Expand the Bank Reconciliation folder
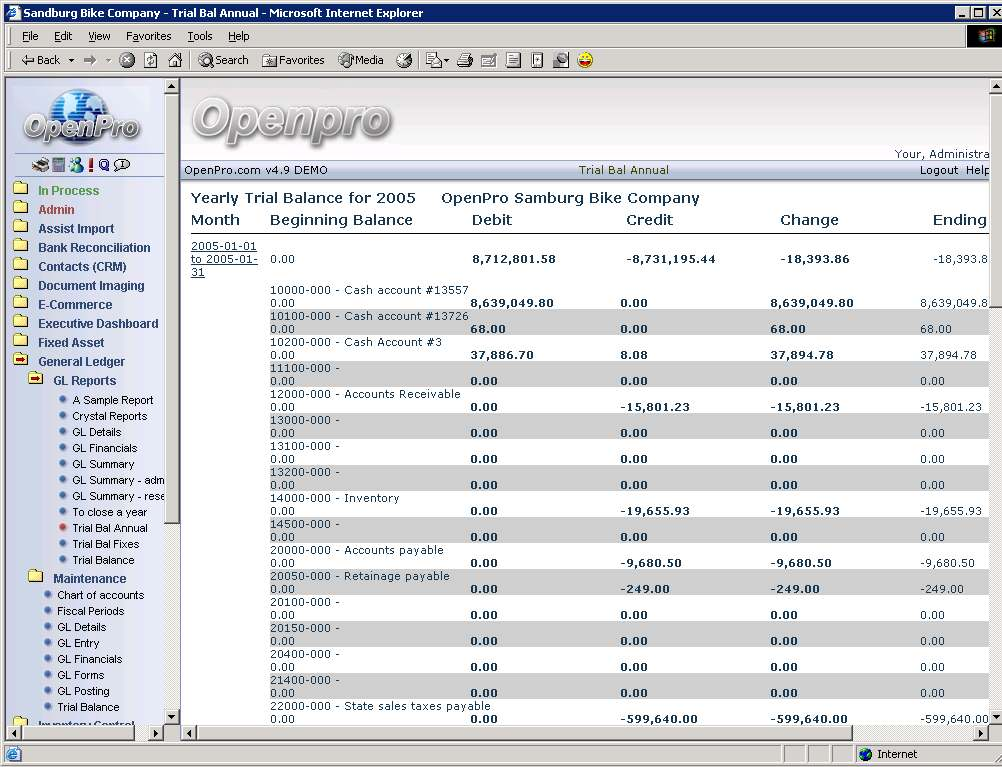The image size is (1002, 767). click(x=94, y=247)
